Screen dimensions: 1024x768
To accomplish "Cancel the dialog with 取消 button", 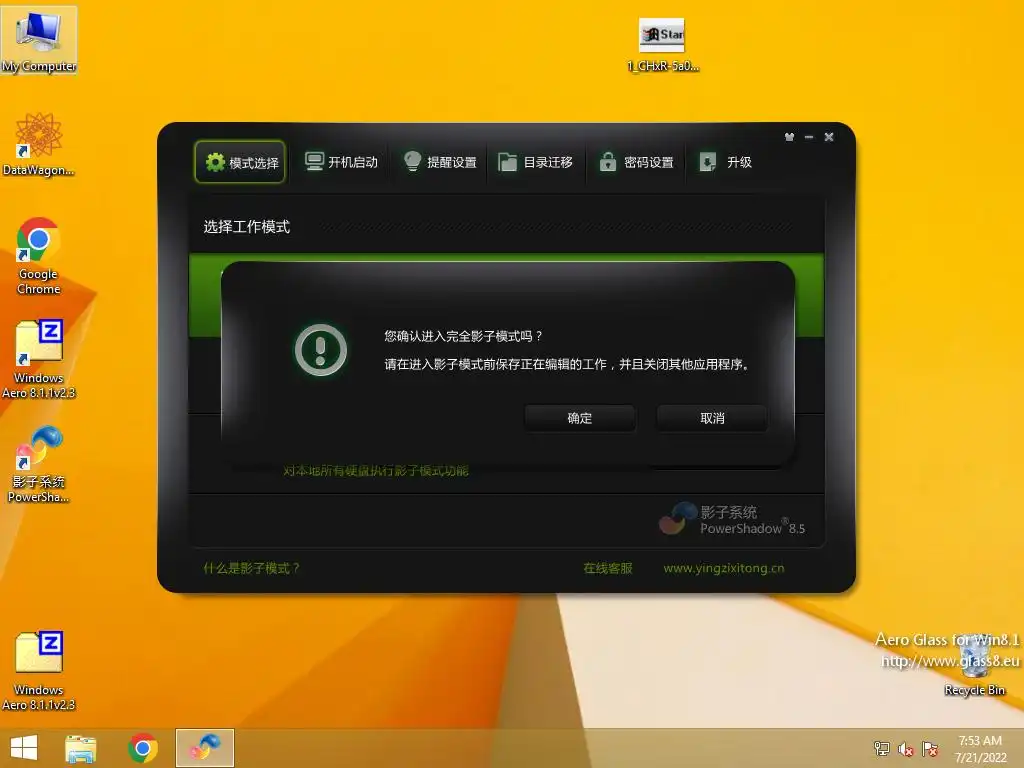I will [x=712, y=418].
